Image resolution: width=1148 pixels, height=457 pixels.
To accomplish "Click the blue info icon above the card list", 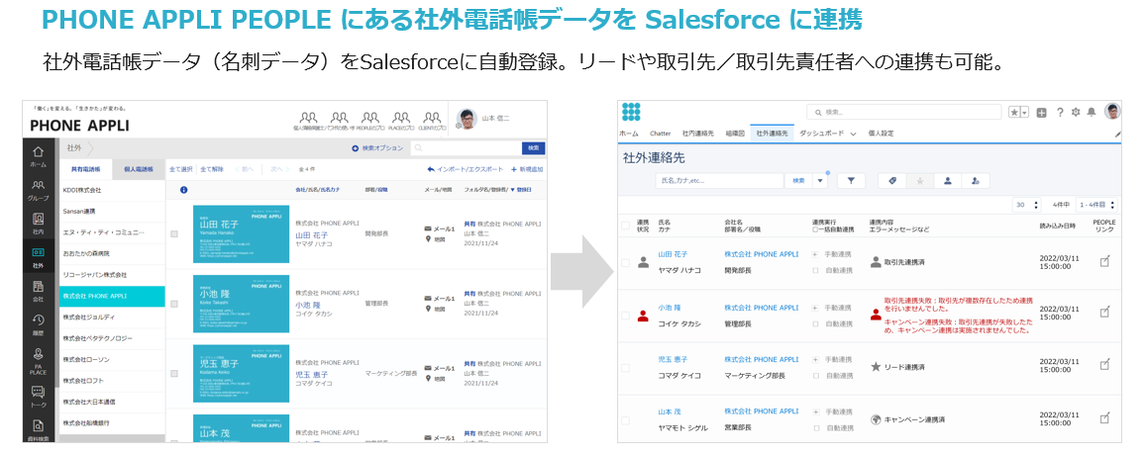I will 183,190.
